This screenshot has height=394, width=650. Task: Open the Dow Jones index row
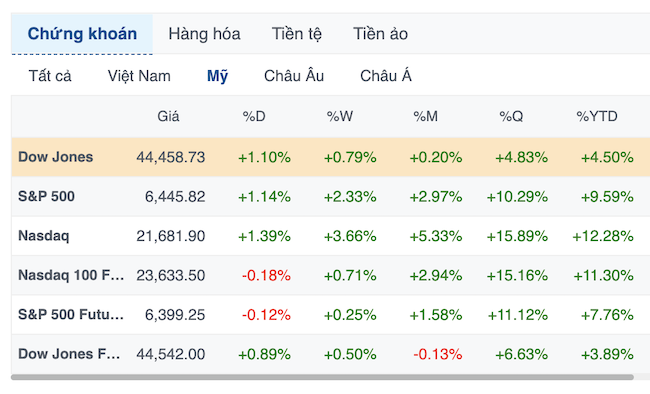coord(330,157)
